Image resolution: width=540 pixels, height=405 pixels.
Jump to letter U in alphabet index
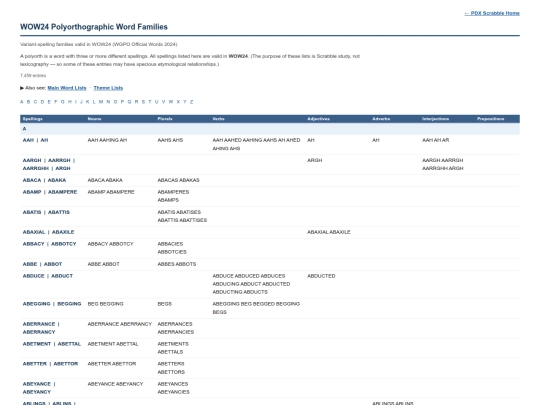[156, 102]
